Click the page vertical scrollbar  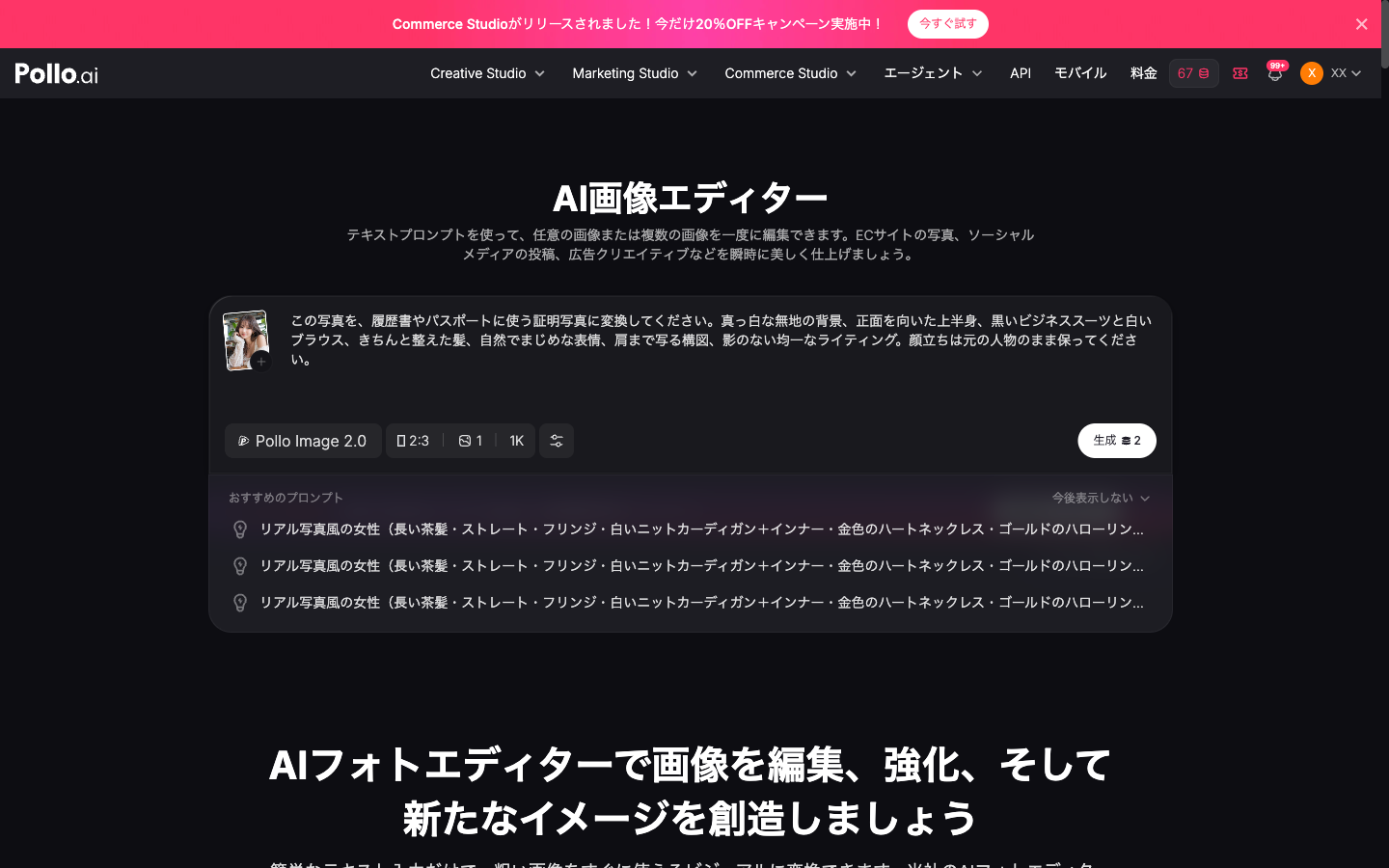(1385, 34)
